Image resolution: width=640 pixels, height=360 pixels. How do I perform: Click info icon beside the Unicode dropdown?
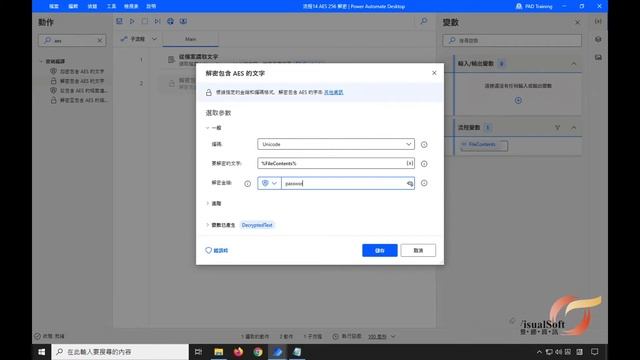(x=424, y=144)
